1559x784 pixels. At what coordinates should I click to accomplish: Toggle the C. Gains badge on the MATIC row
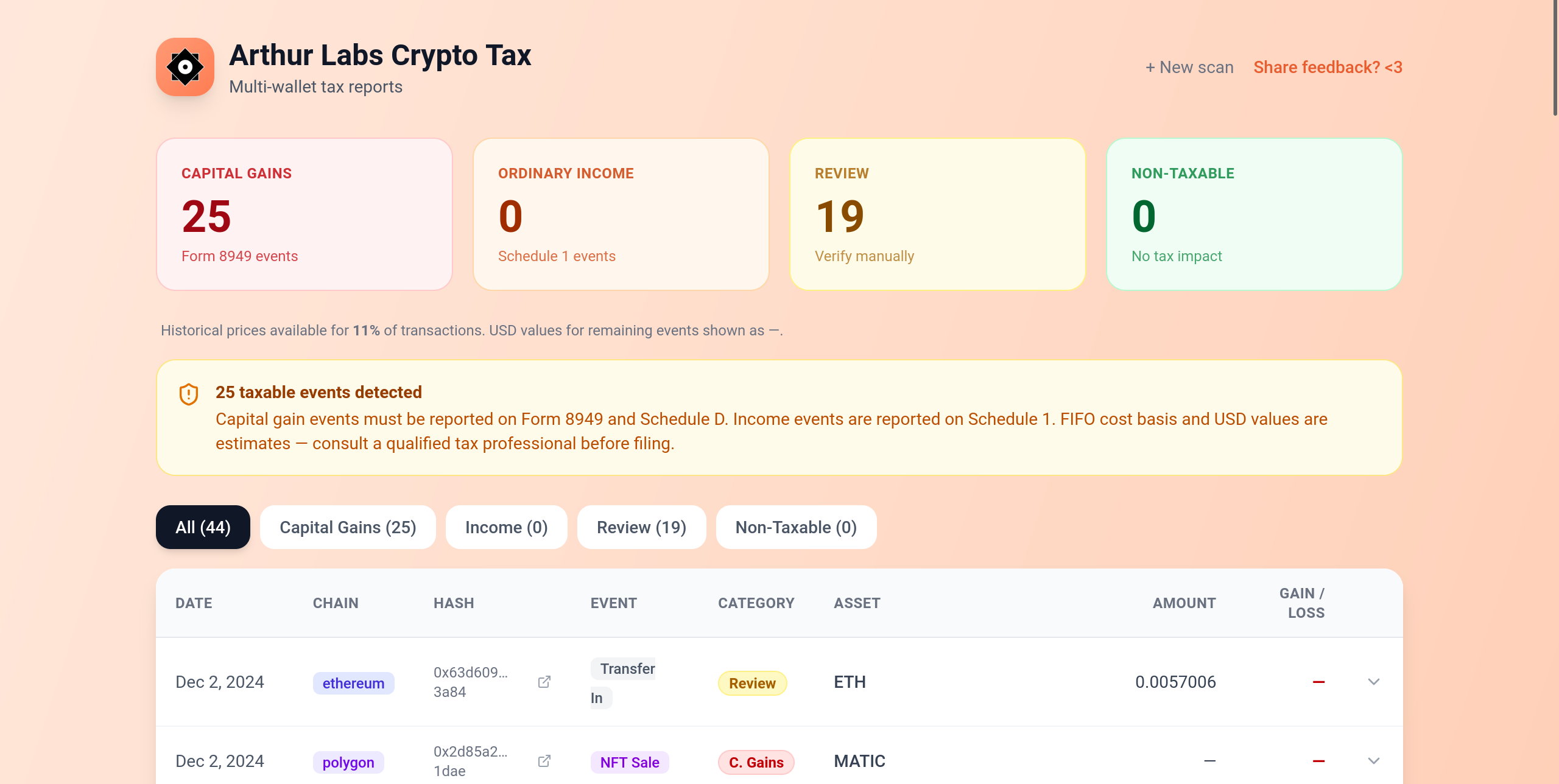pyautogui.click(x=756, y=761)
